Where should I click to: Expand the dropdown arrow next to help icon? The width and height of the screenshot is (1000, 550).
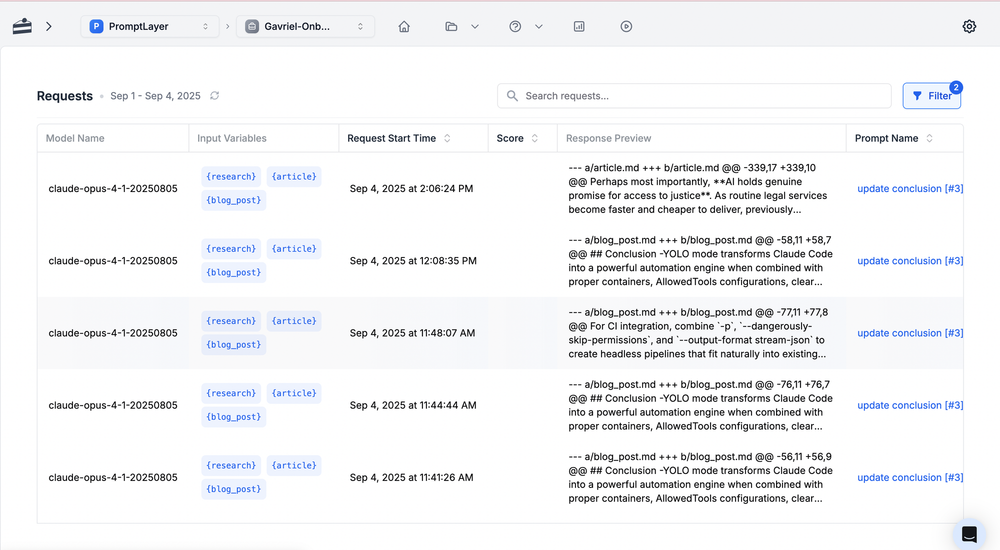point(539,27)
